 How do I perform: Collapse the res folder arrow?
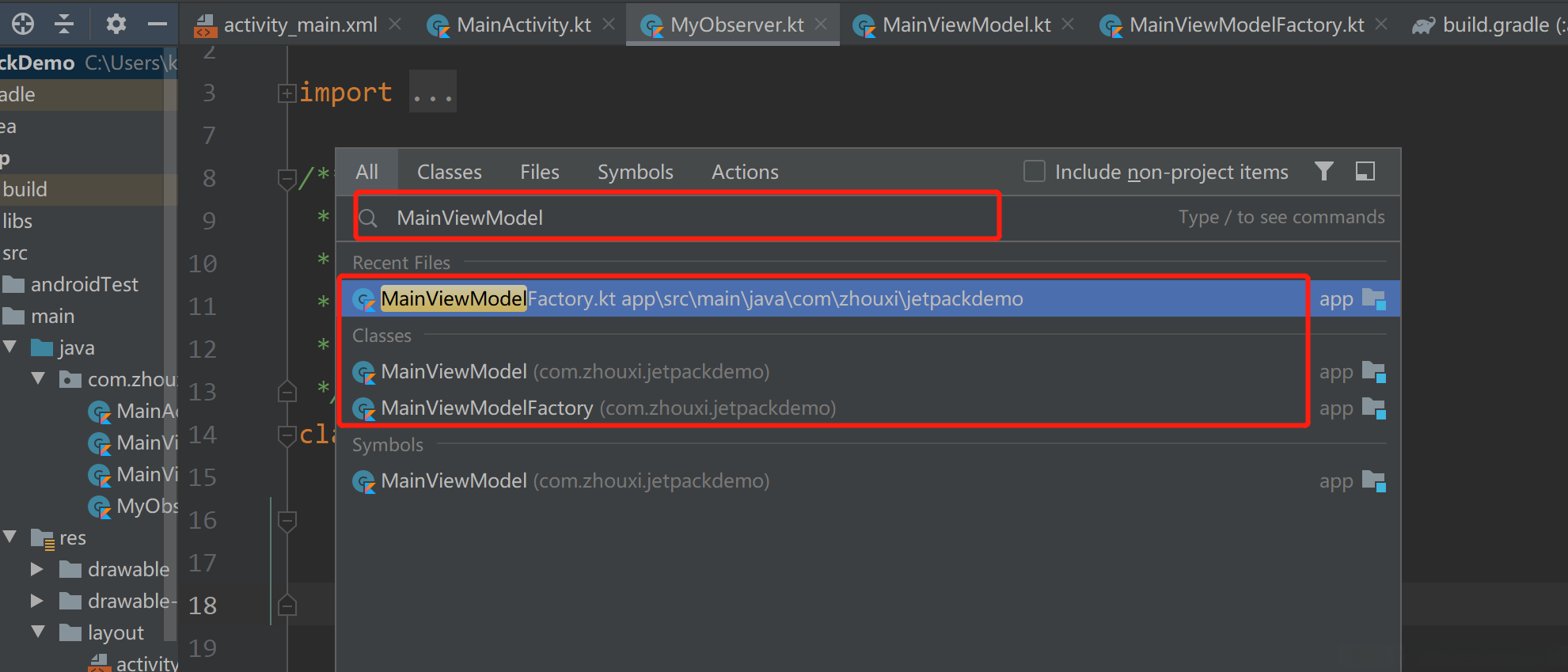click(x=10, y=537)
